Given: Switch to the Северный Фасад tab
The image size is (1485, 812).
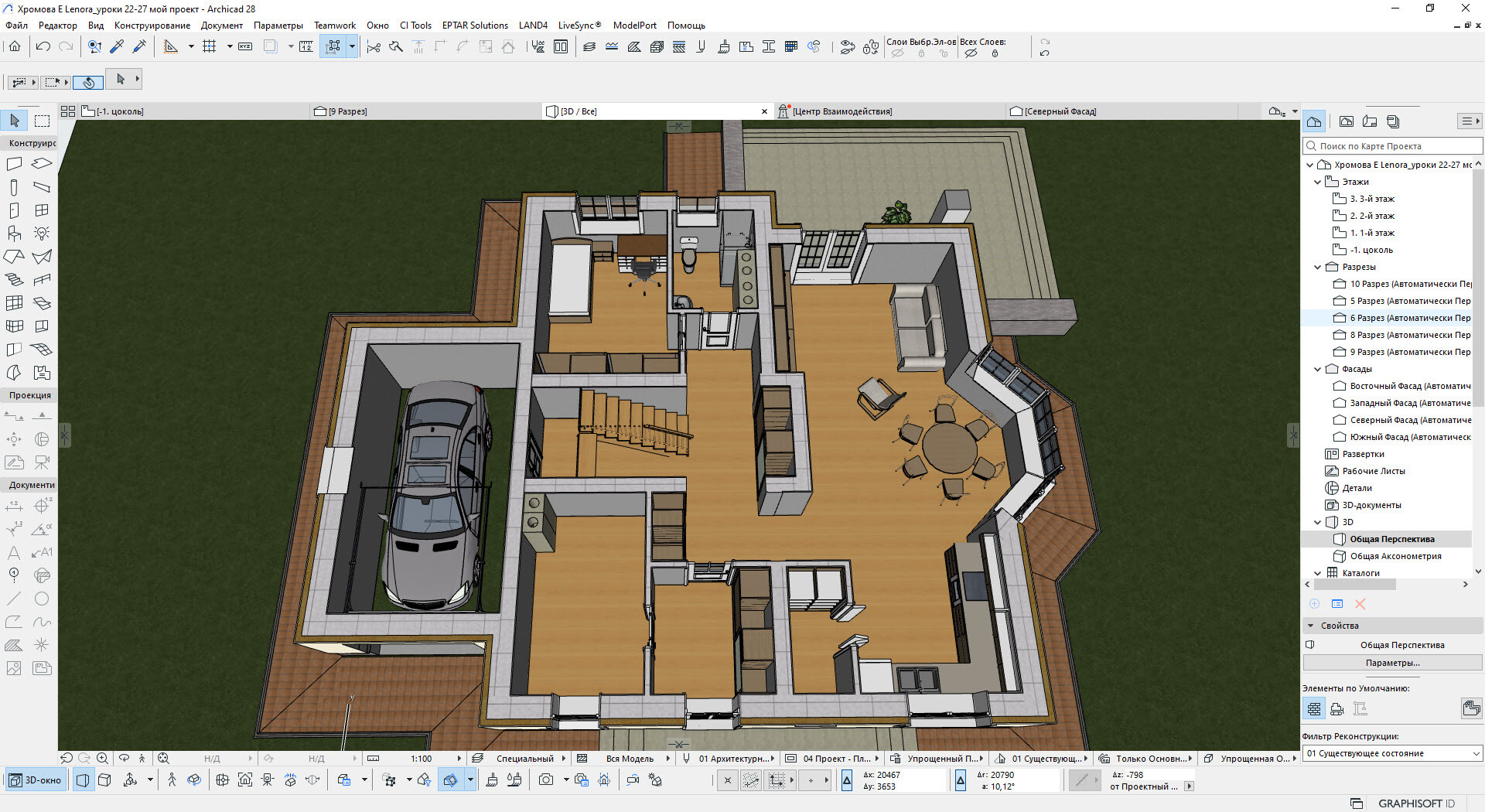Looking at the screenshot, I should (1060, 111).
